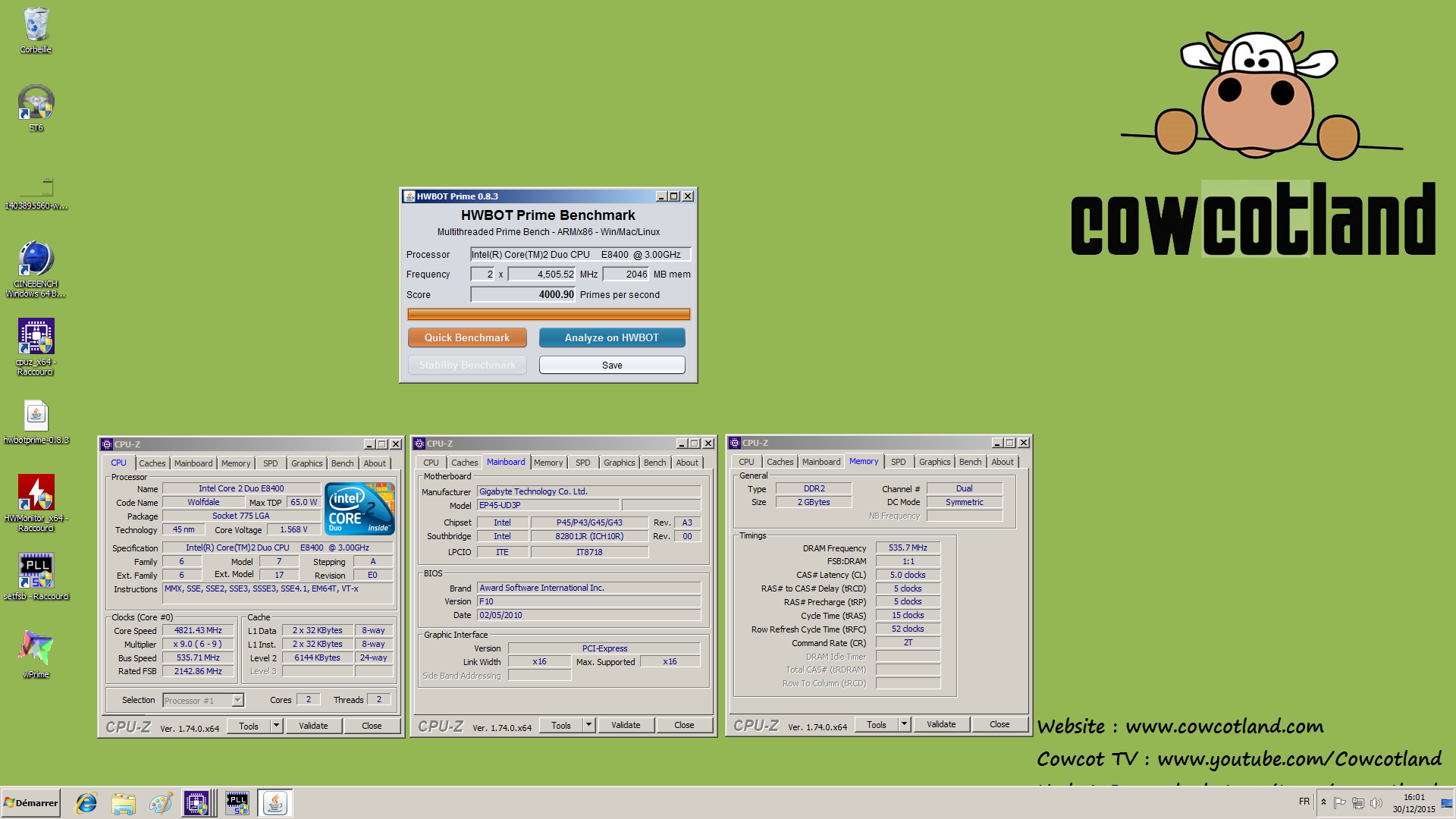The image size is (1456, 819).
Task: Expand Tools arrow in Memory CPU-Z window
Action: coord(905,724)
